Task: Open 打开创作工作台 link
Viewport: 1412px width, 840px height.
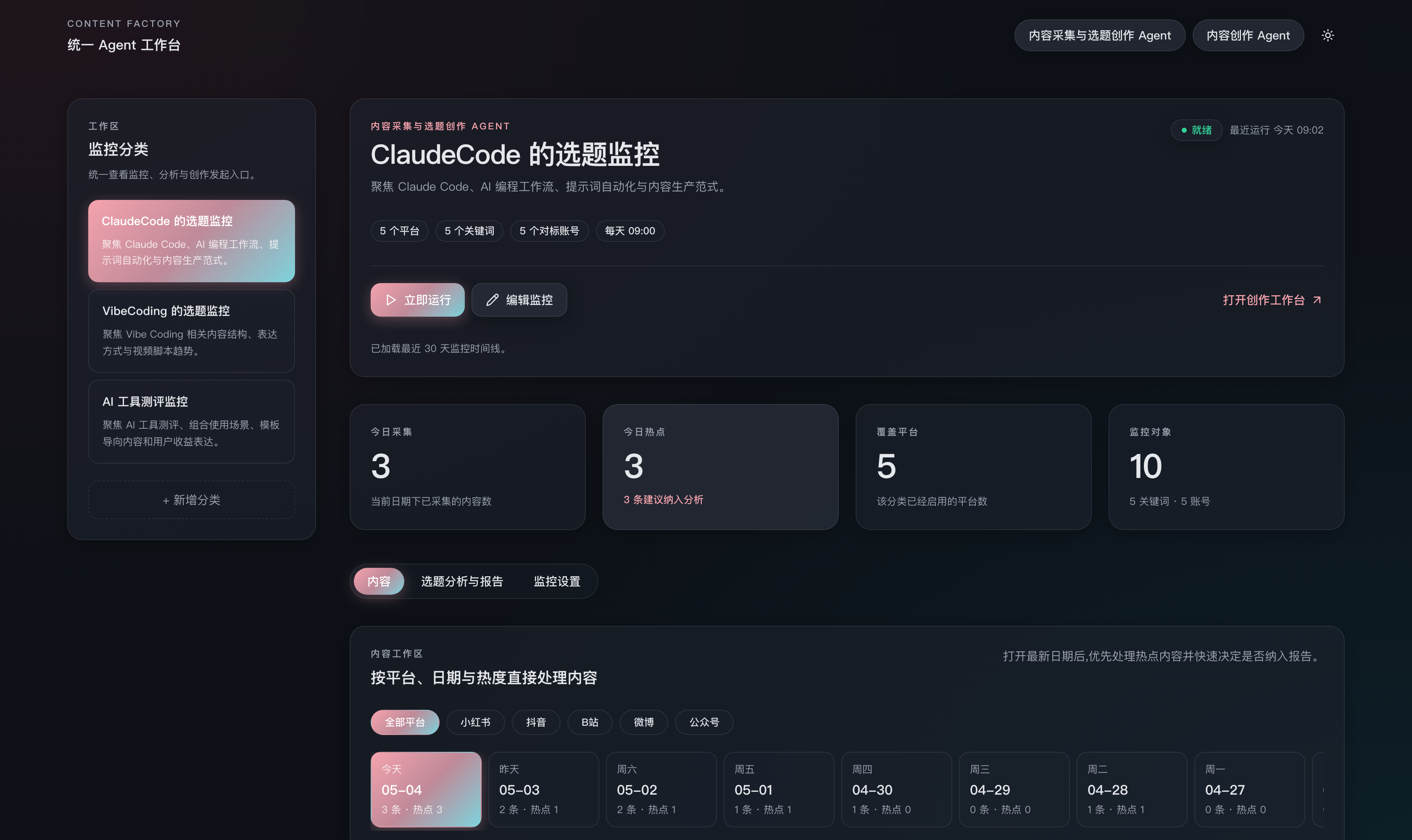Action: tap(1272, 300)
